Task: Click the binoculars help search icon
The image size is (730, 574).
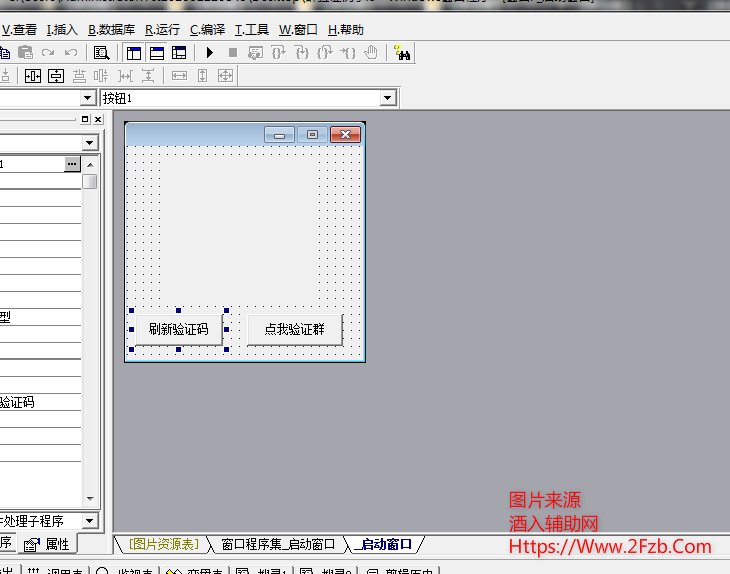Action: (403, 52)
